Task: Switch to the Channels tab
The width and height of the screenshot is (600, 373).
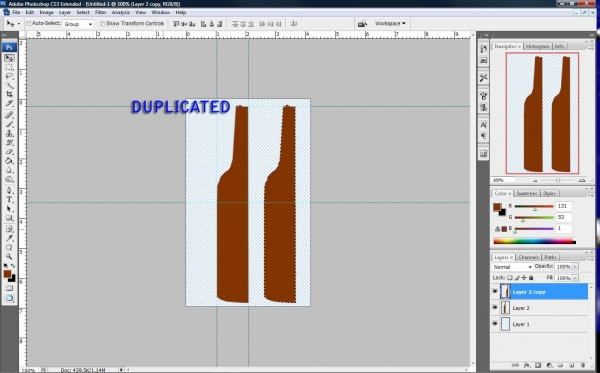Action: 528,257
